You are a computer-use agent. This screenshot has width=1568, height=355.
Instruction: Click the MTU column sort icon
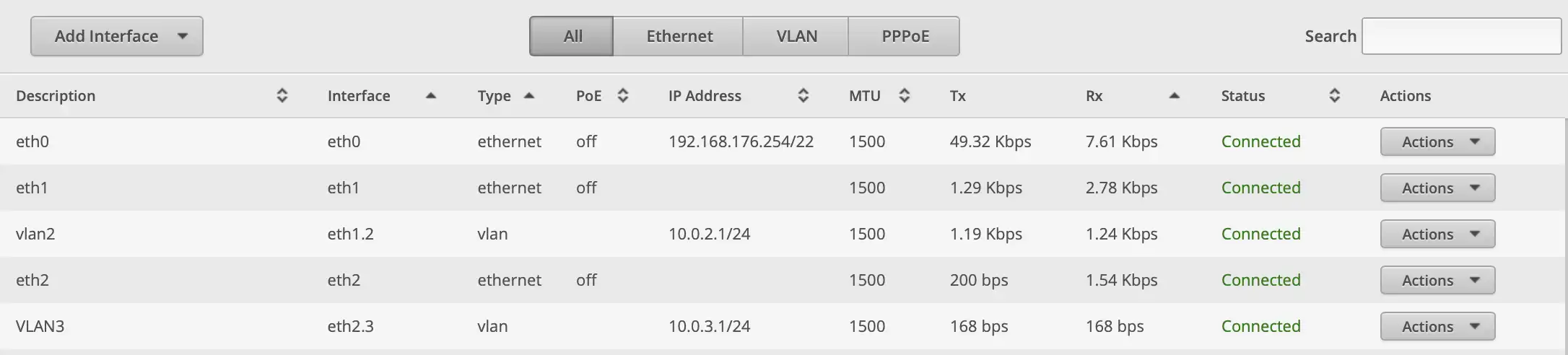(904, 95)
